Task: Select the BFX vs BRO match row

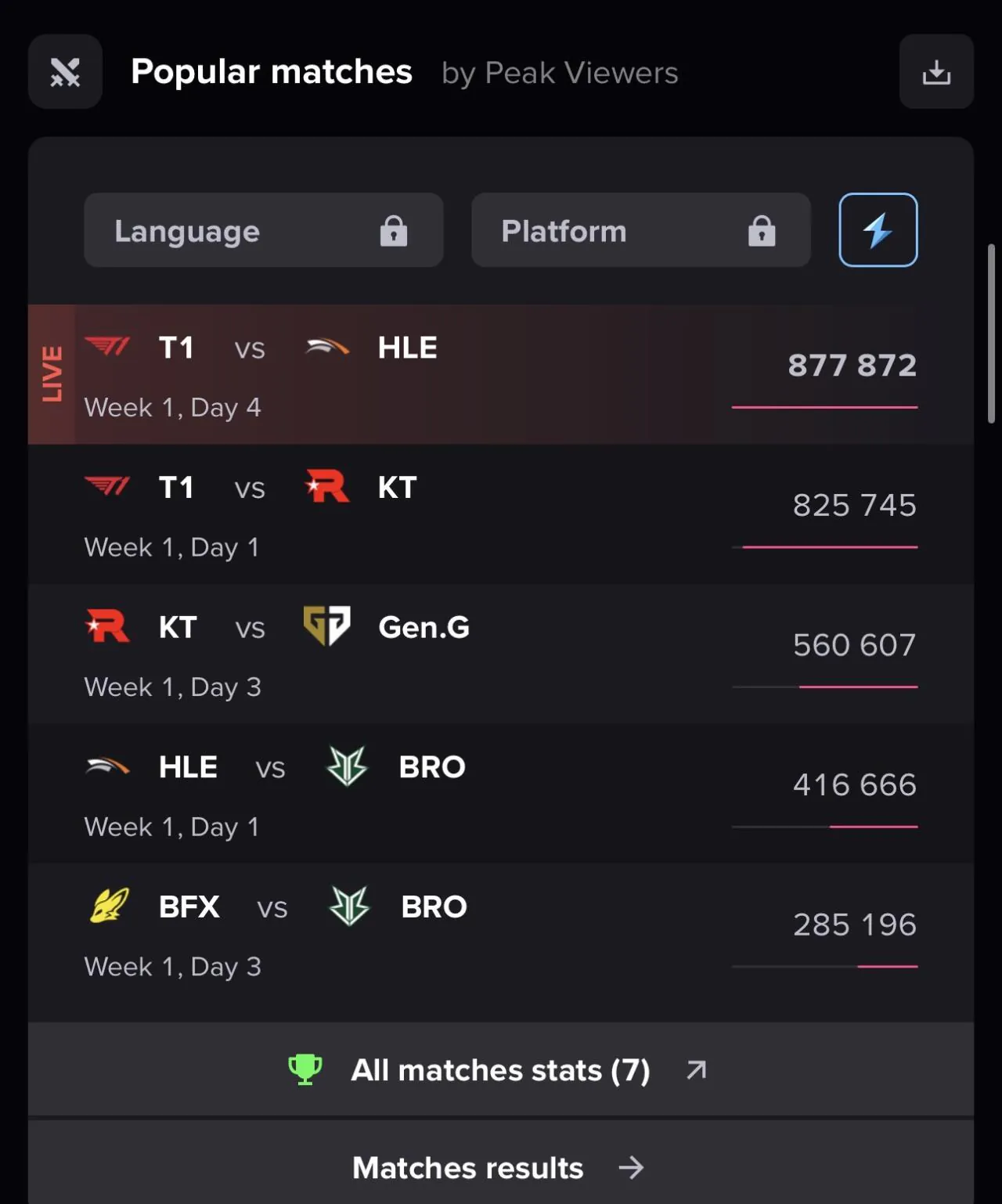Action: tap(501, 934)
